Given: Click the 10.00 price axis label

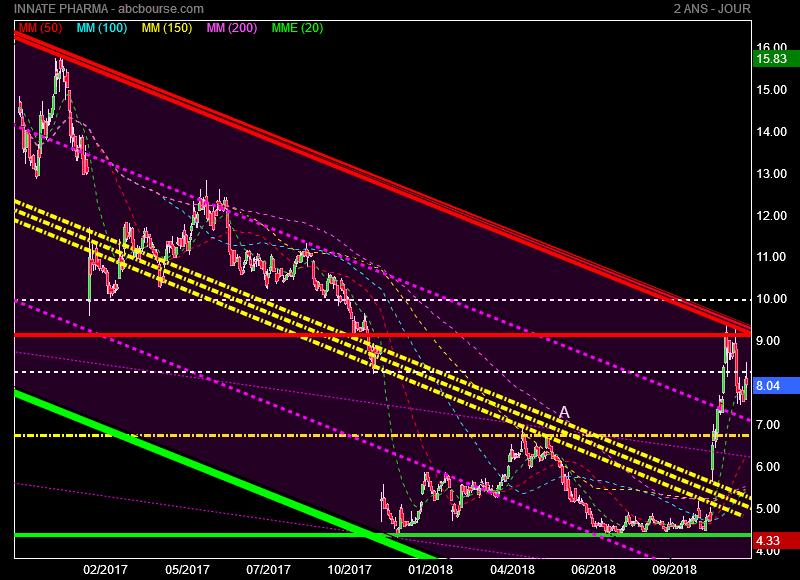Looking at the screenshot, I should [x=771, y=299].
